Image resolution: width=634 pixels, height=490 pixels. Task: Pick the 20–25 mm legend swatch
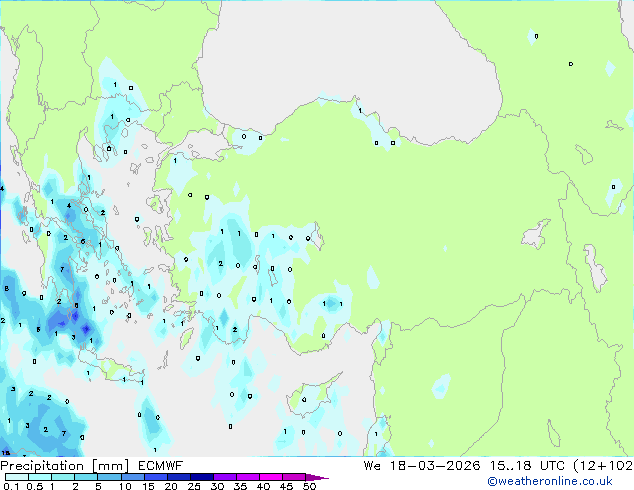178,477
